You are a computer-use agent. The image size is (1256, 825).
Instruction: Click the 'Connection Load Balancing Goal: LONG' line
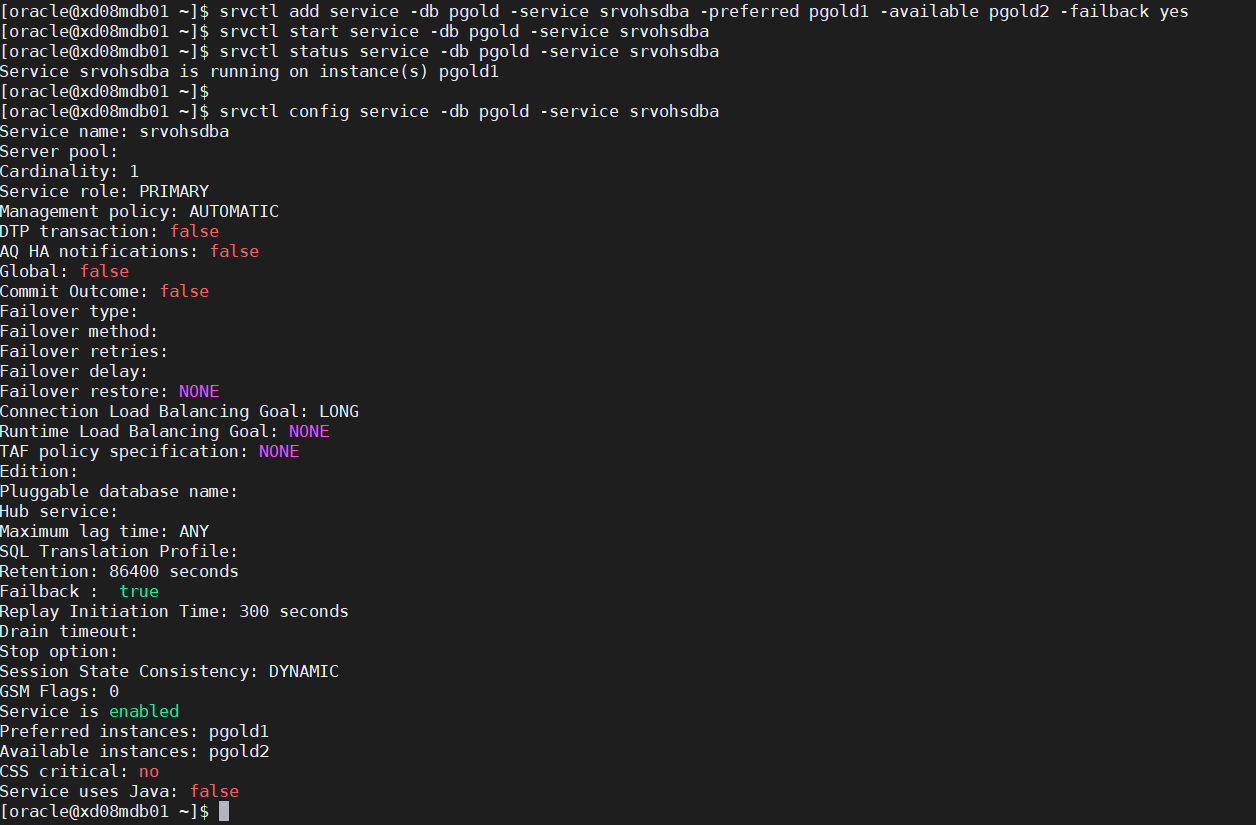coord(180,411)
